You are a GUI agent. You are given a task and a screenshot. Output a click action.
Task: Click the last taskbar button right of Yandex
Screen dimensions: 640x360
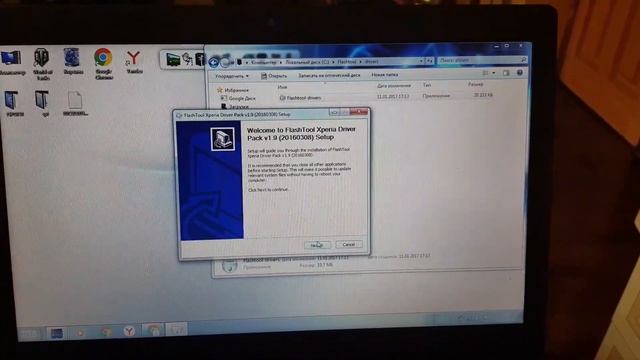tap(177, 329)
